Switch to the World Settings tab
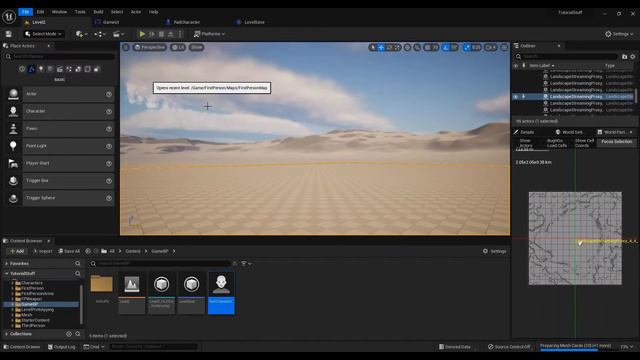This screenshot has height=360, width=640. 569,132
